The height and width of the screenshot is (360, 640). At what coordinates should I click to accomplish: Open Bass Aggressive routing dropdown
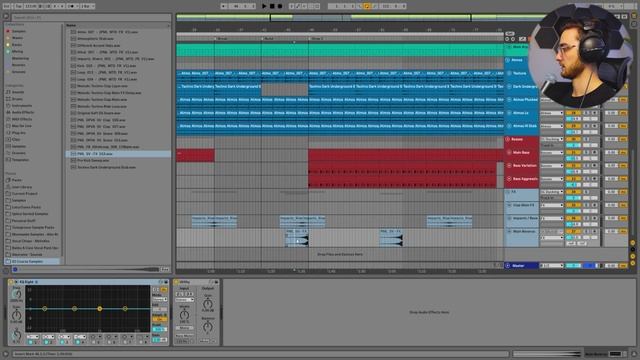pos(552,179)
